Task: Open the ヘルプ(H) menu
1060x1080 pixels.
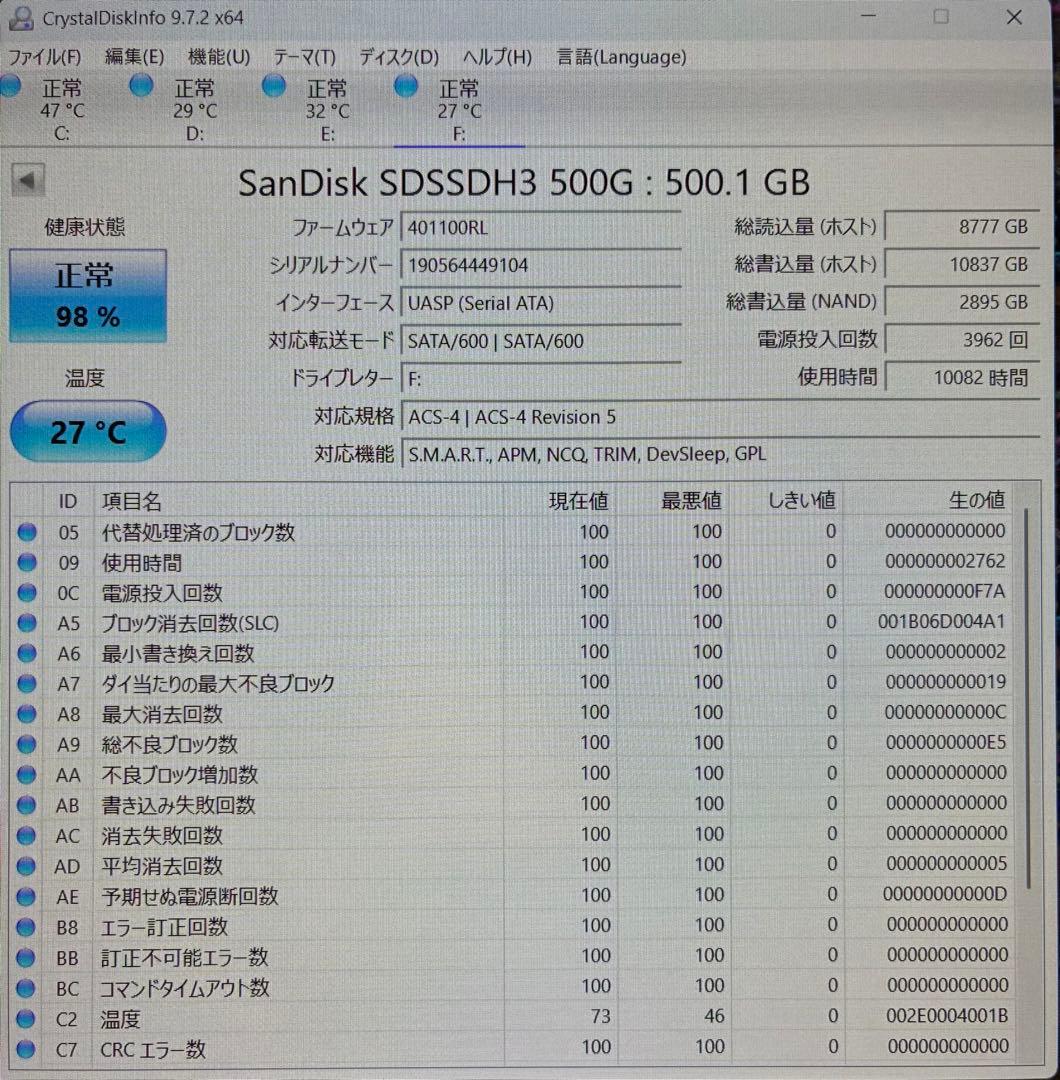Action: coord(497,56)
